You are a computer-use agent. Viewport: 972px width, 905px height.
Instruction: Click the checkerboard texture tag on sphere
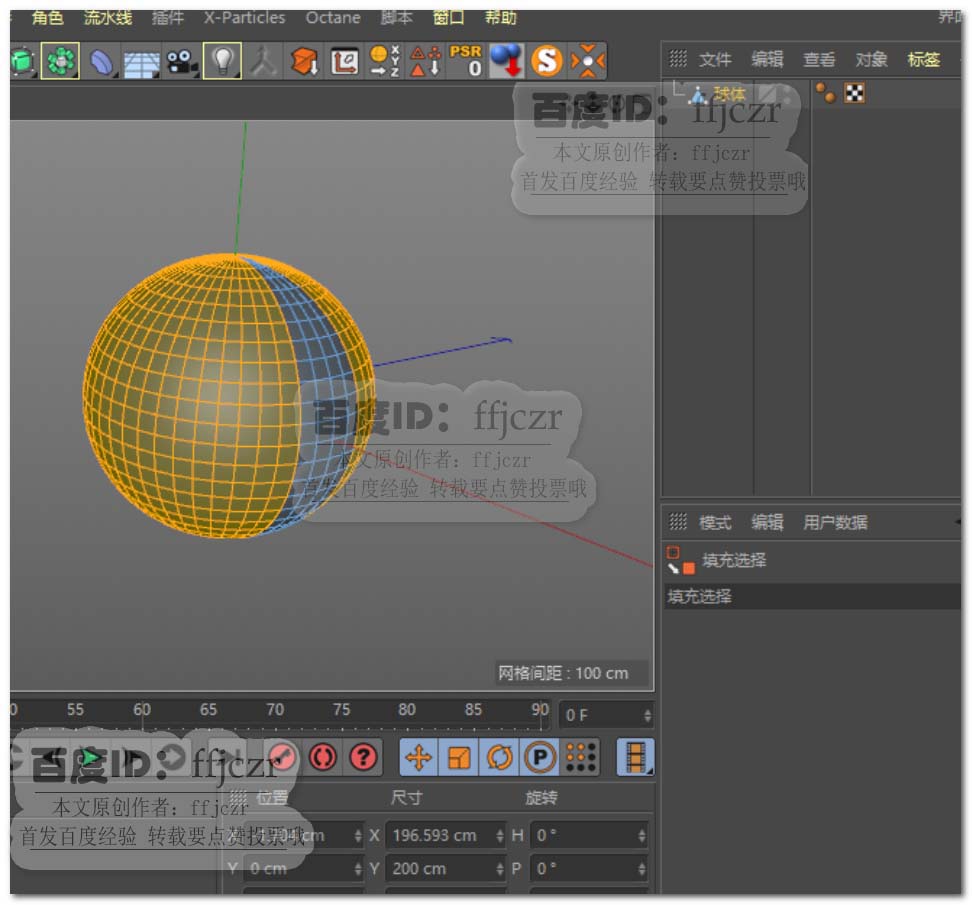(855, 93)
